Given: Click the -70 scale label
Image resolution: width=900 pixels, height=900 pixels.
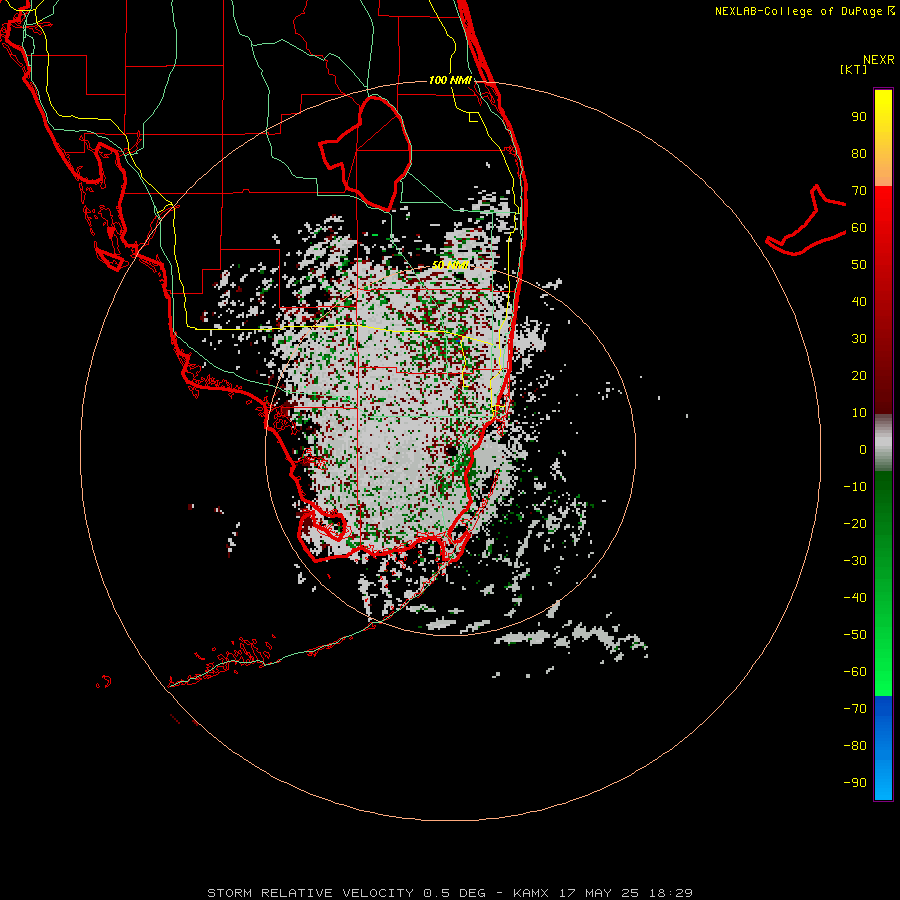Looking at the screenshot, I should coord(855,709).
